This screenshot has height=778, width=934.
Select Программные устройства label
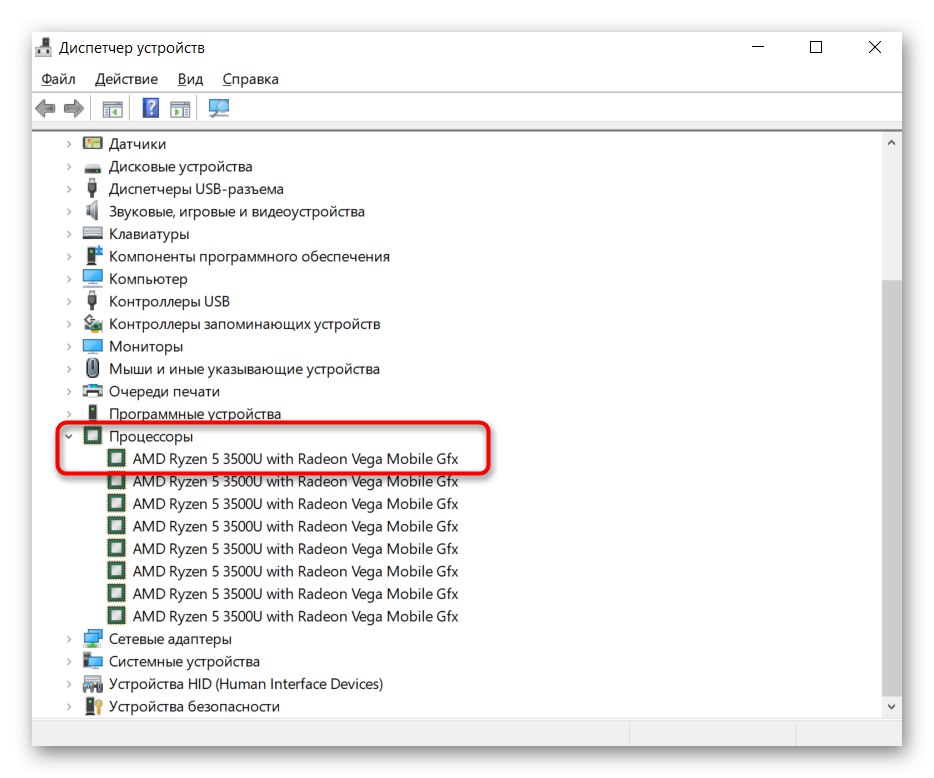click(195, 413)
